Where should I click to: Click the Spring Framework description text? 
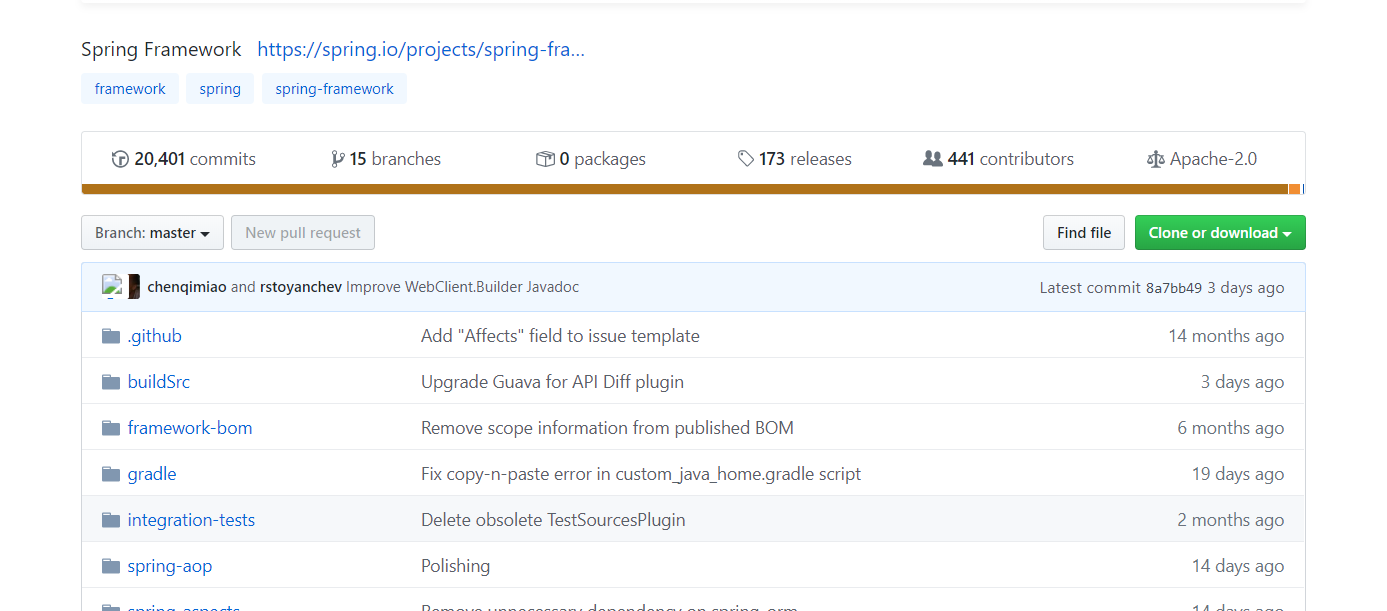pyautogui.click(x=161, y=49)
